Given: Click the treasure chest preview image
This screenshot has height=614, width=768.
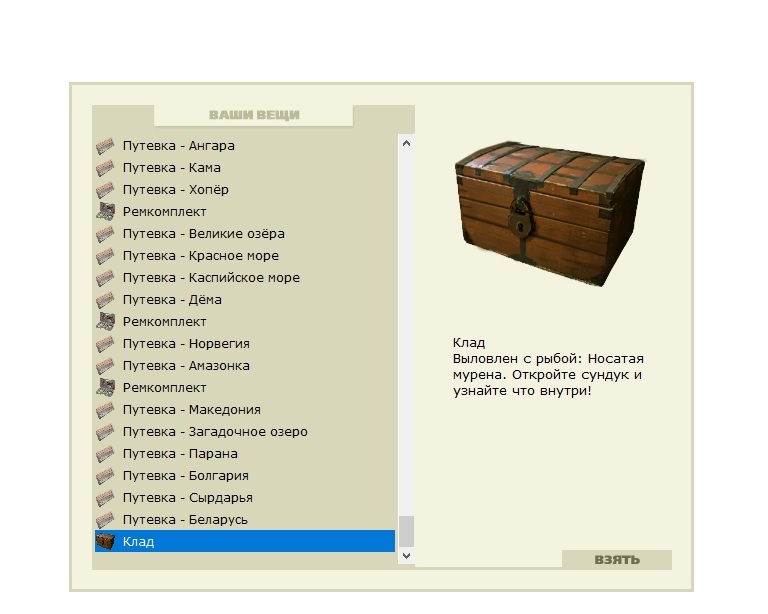Looking at the screenshot, I should point(550,213).
